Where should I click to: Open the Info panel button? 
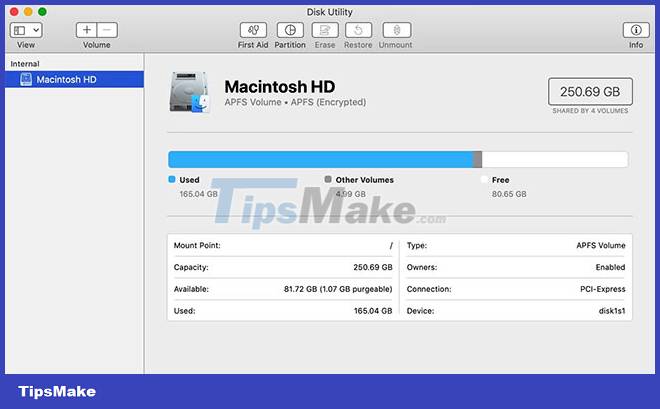click(636, 30)
